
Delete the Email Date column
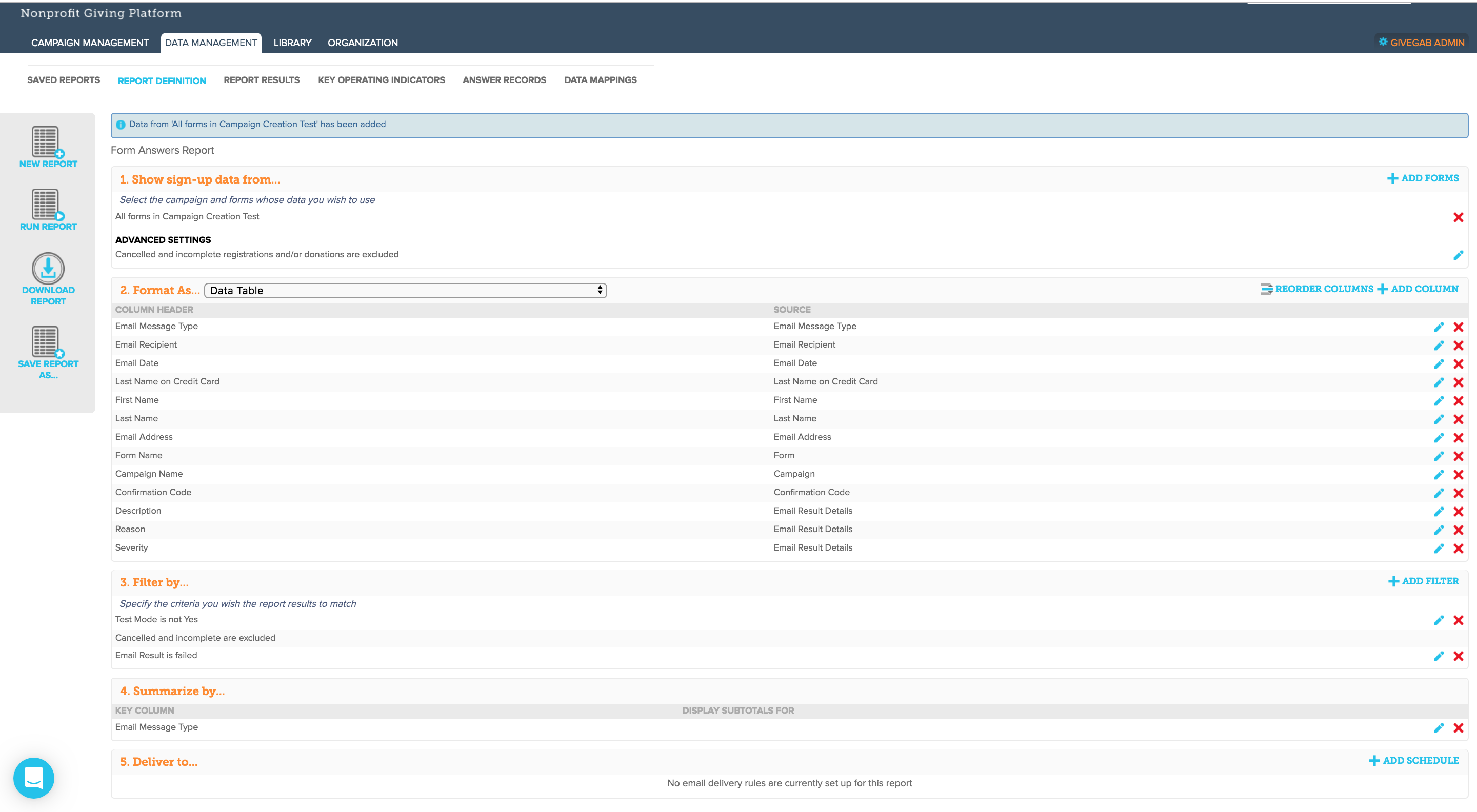(x=1458, y=363)
